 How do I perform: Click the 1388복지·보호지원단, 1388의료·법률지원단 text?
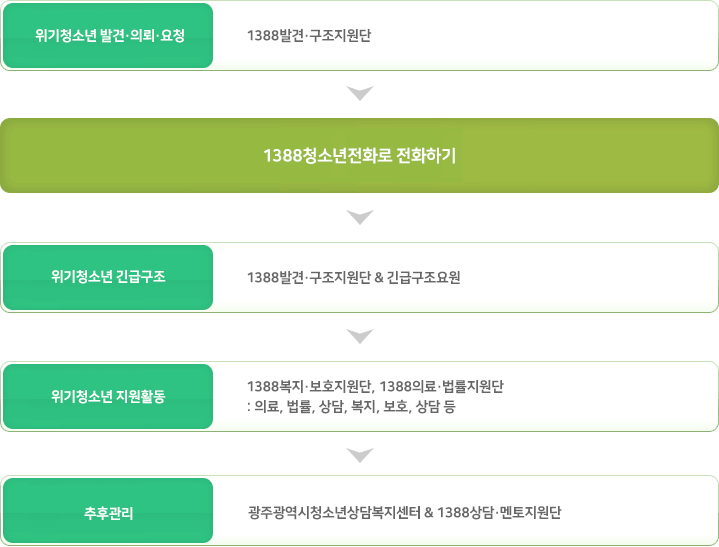[x=375, y=387]
